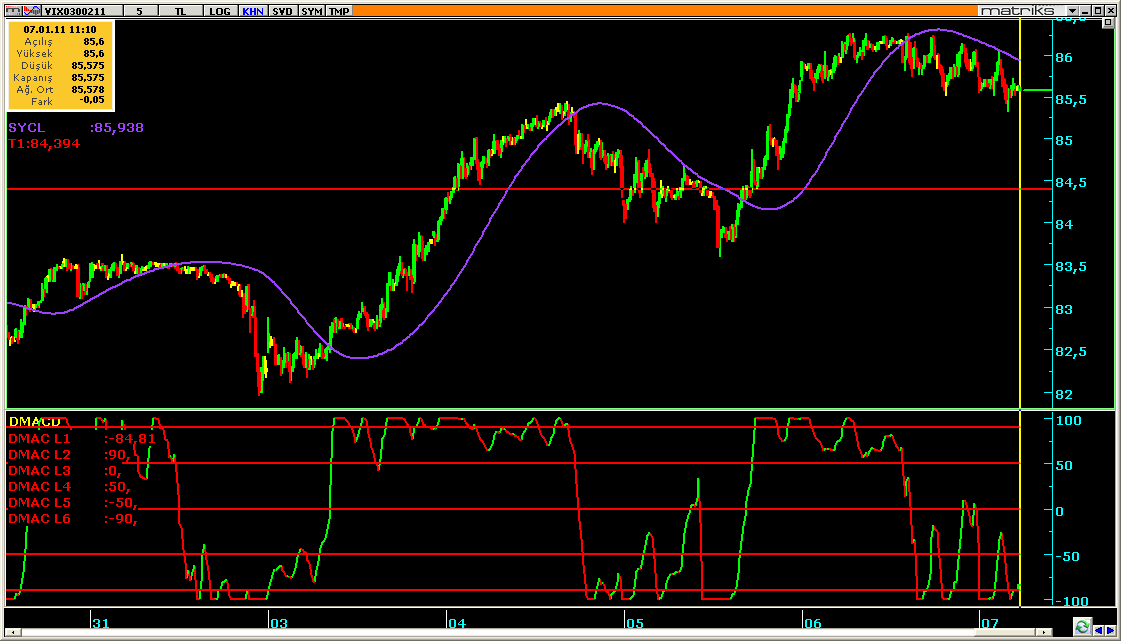Click the DMACD indicator label

click(33, 422)
